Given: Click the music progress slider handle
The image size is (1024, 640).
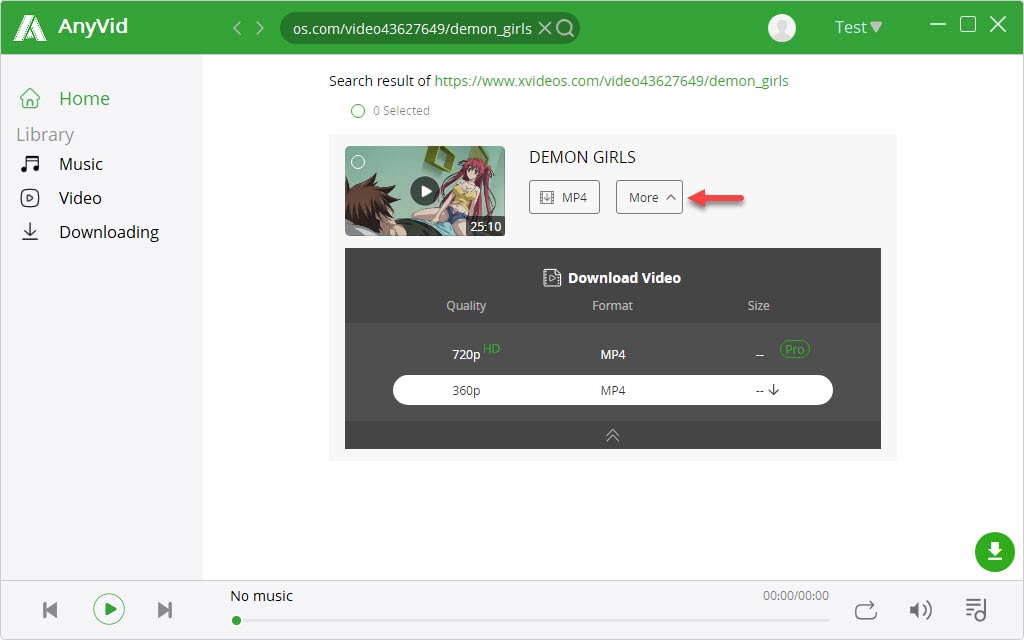Looking at the screenshot, I should coord(236,620).
